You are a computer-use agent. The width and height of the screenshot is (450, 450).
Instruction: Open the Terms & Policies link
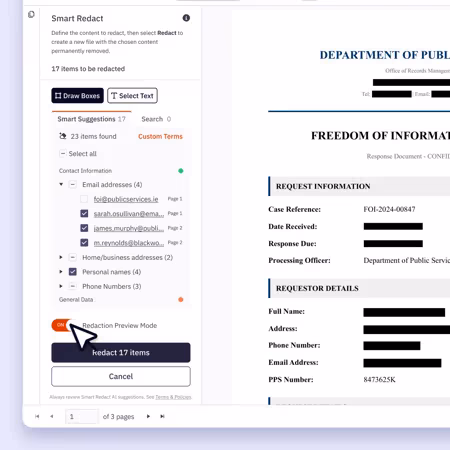tap(173, 397)
